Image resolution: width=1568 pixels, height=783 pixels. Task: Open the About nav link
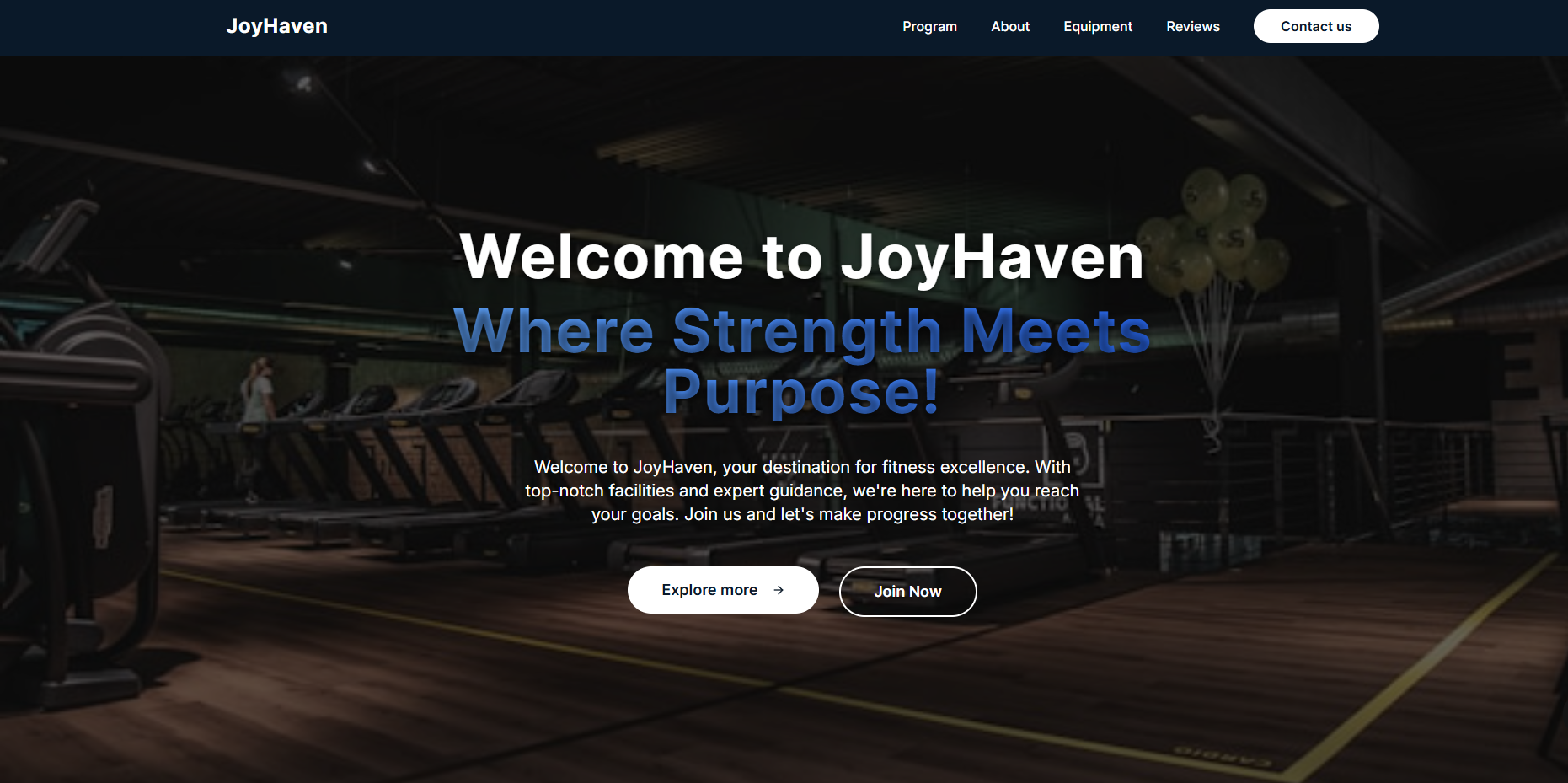tap(1010, 26)
